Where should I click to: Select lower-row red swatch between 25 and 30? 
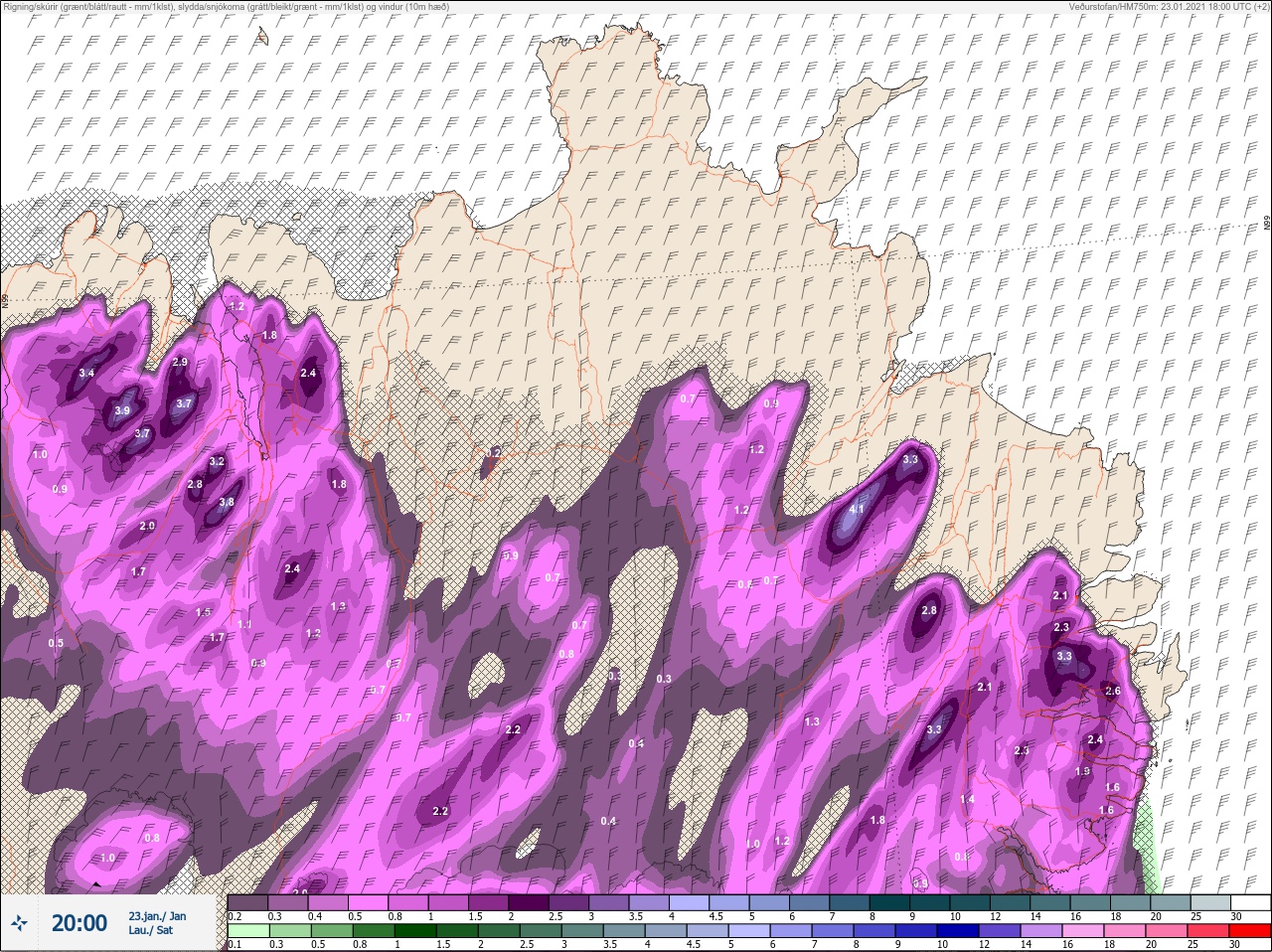(x=1210, y=931)
